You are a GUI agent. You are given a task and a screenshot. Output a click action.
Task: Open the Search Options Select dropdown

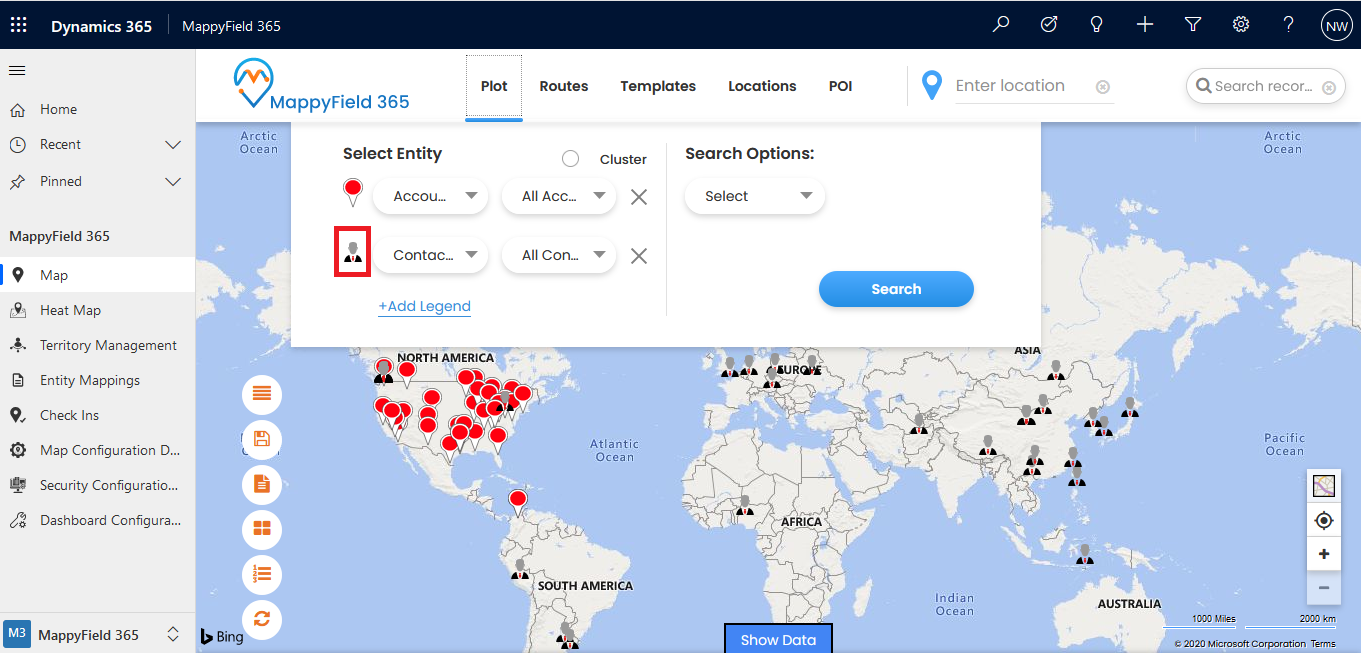click(x=755, y=196)
